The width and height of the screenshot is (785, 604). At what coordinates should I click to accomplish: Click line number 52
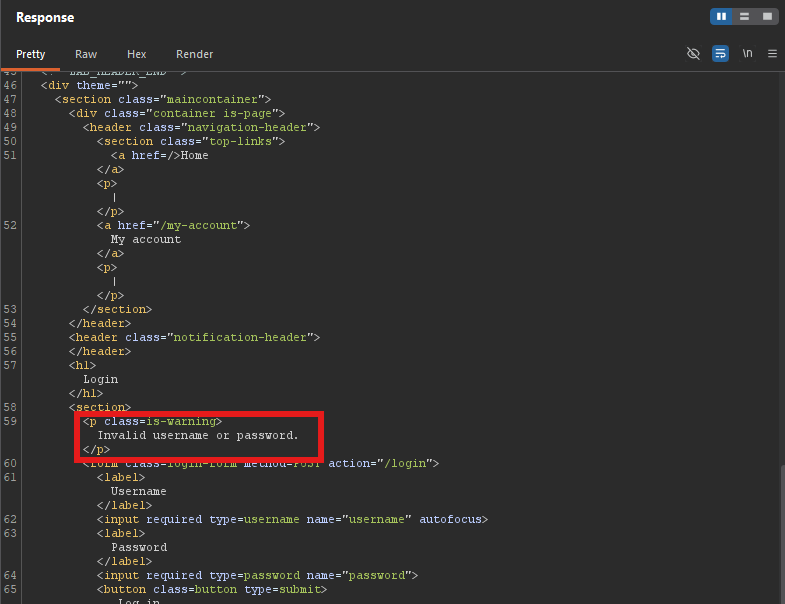(10, 225)
